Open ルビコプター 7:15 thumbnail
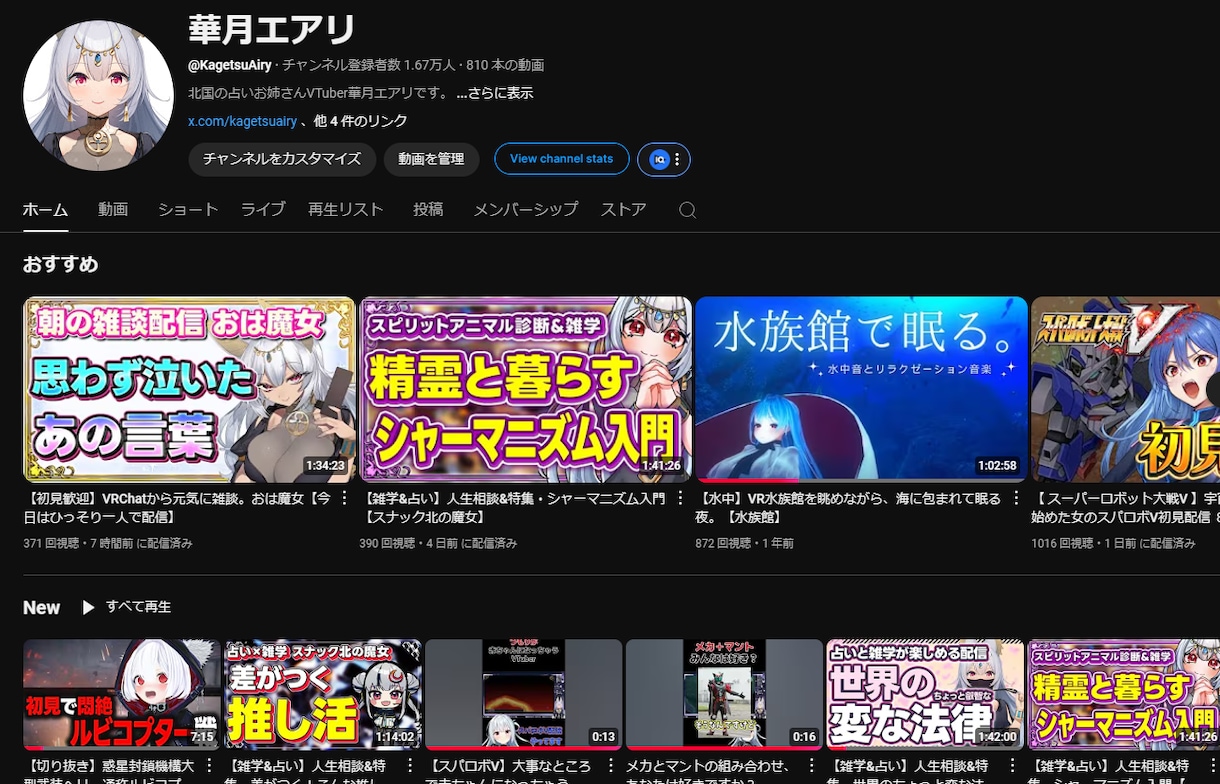Image resolution: width=1220 pixels, height=784 pixels. click(x=122, y=695)
